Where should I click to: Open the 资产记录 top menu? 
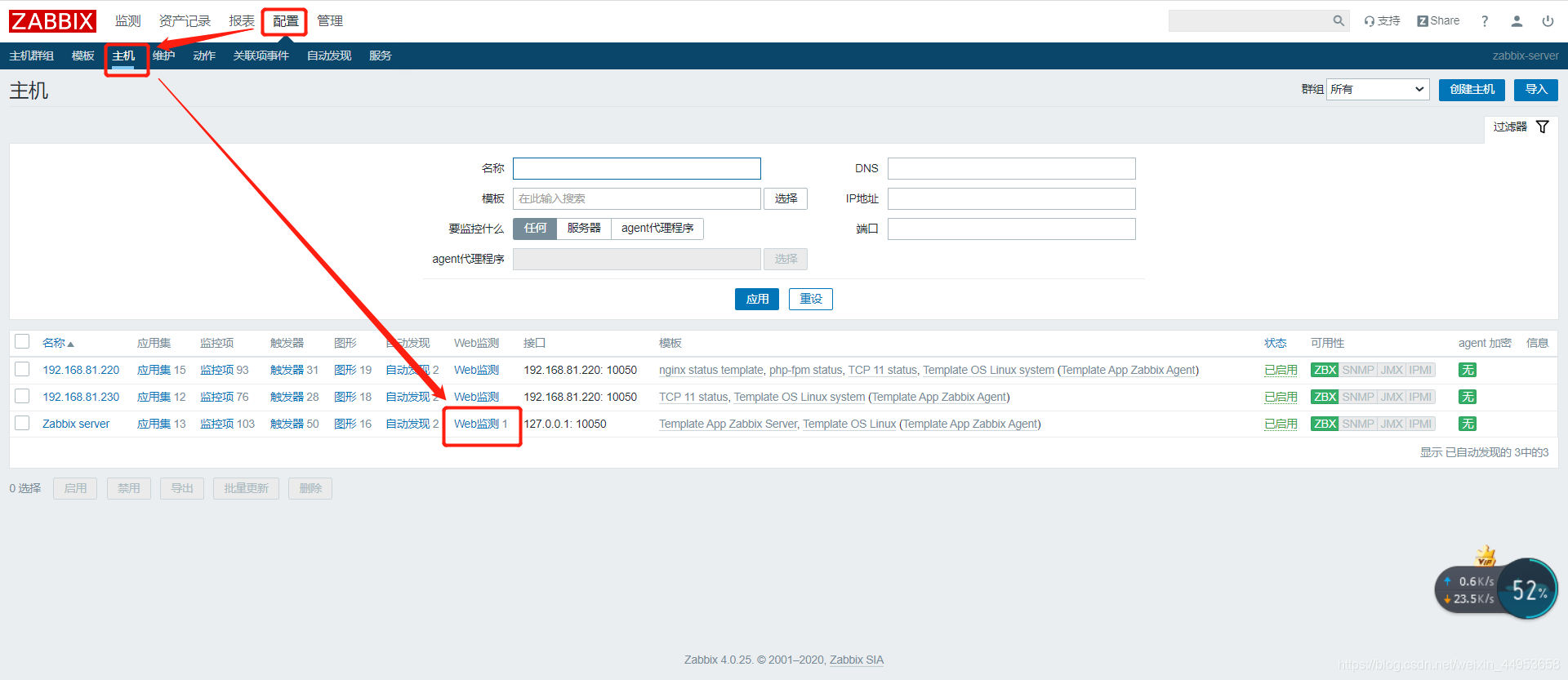coord(185,21)
